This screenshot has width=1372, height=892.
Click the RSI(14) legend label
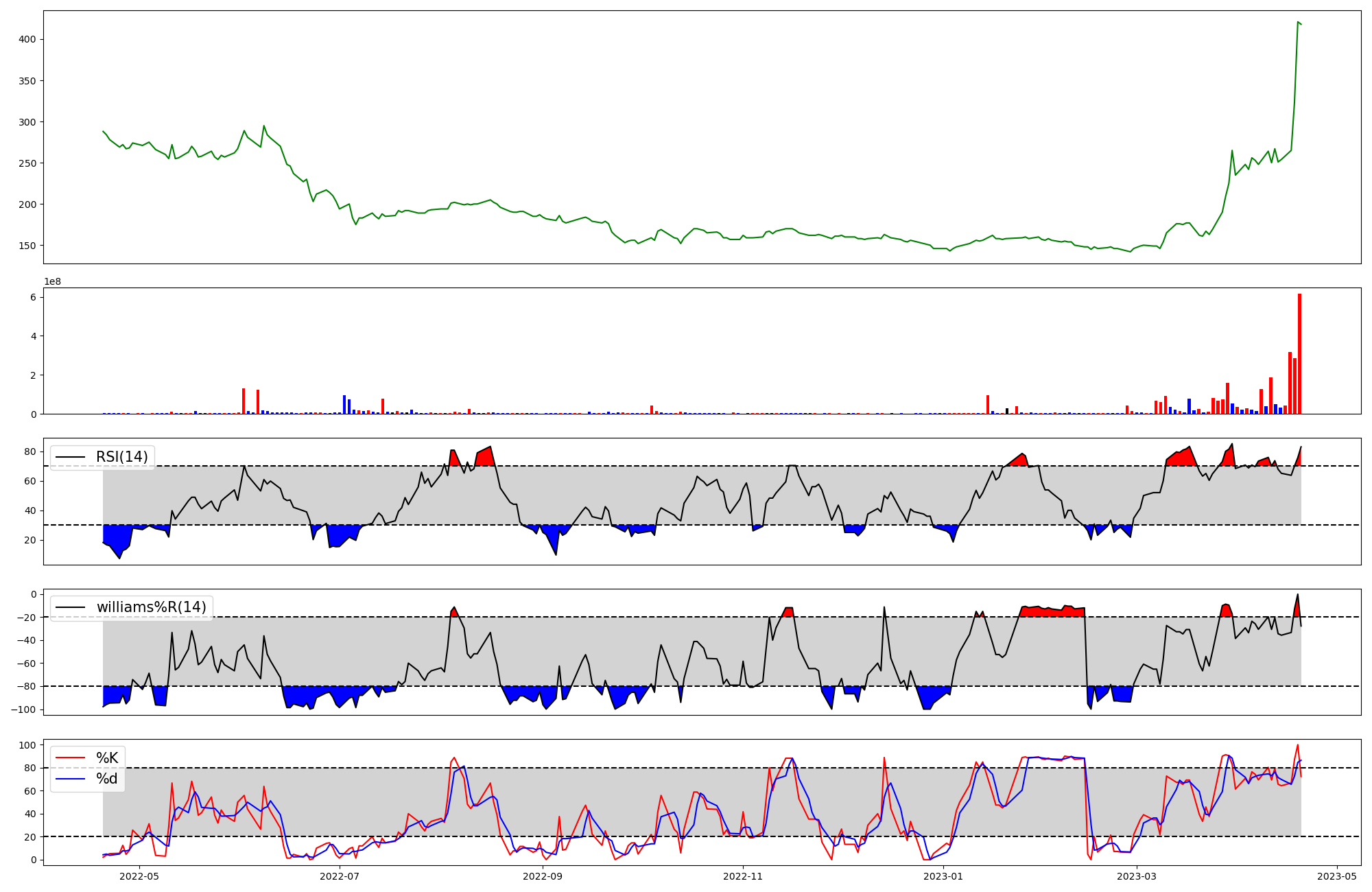121,457
